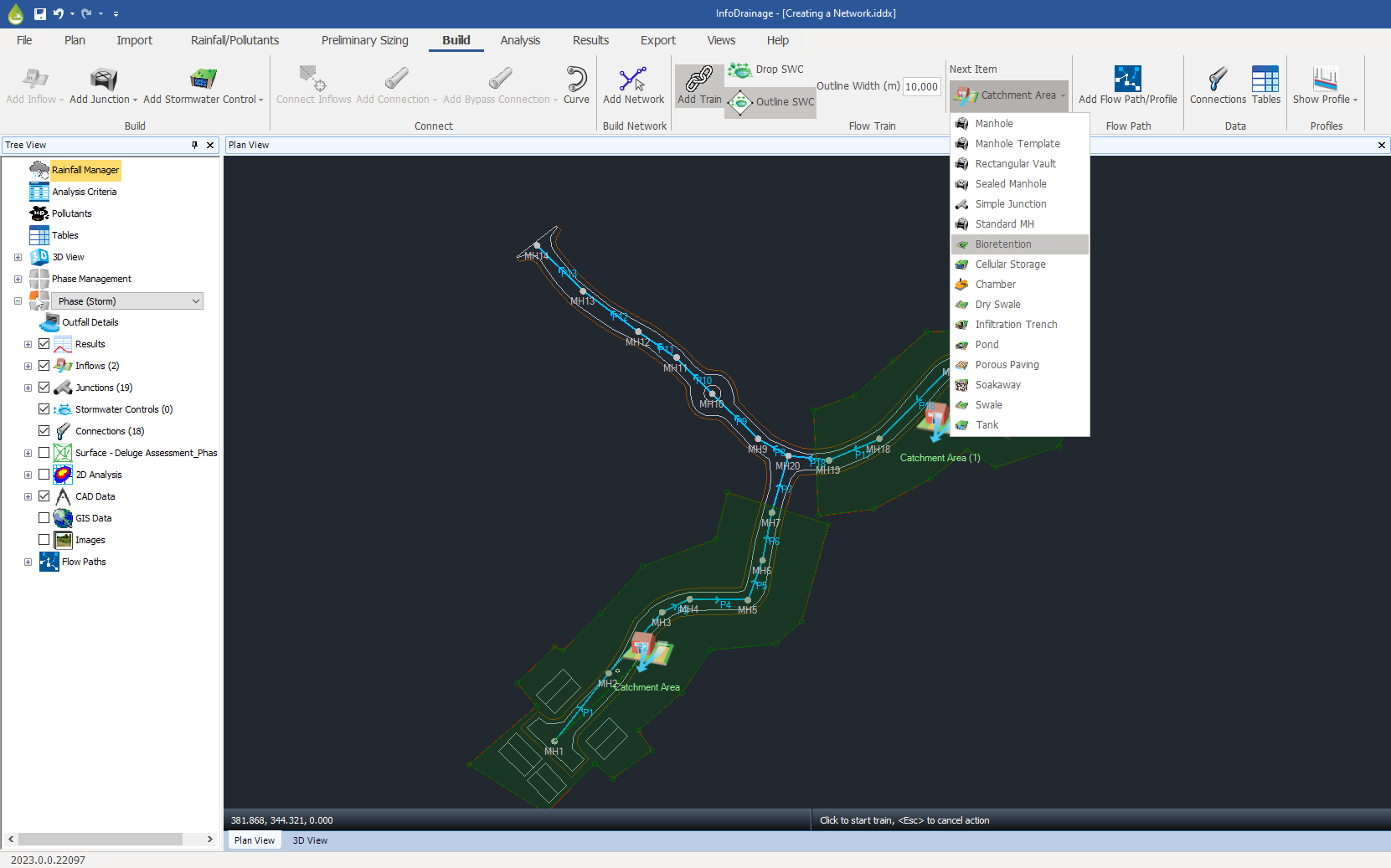Switch to the 3D View bottom tab

point(310,840)
